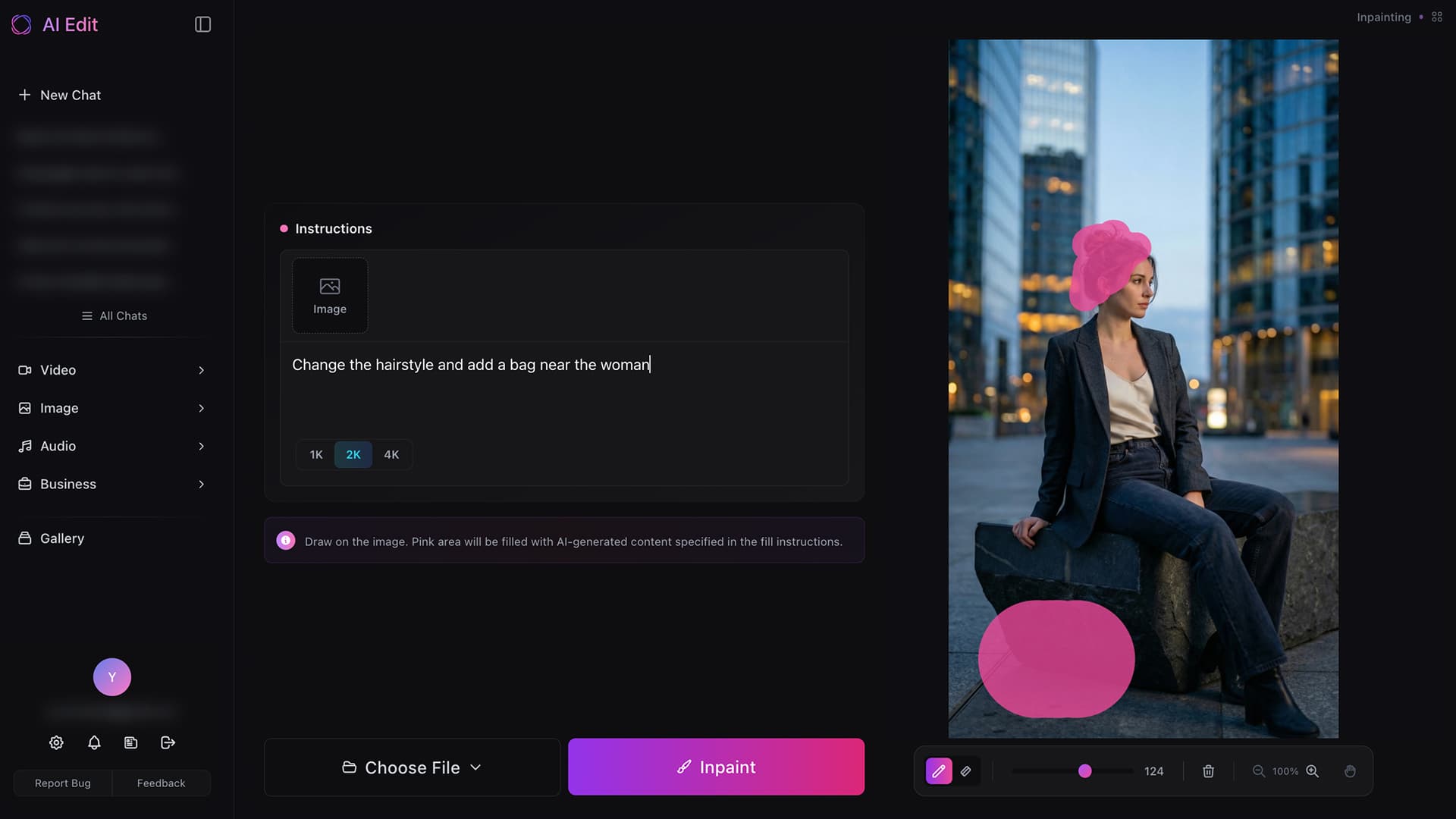Select 4K resolution option
Image resolution: width=1456 pixels, height=819 pixels.
tap(391, 454)
